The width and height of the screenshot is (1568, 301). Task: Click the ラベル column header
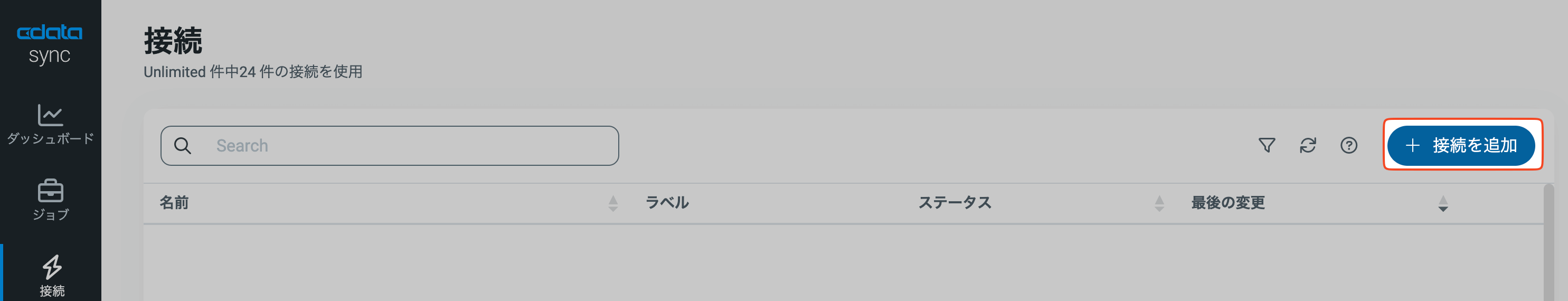[x=666, y=203]
